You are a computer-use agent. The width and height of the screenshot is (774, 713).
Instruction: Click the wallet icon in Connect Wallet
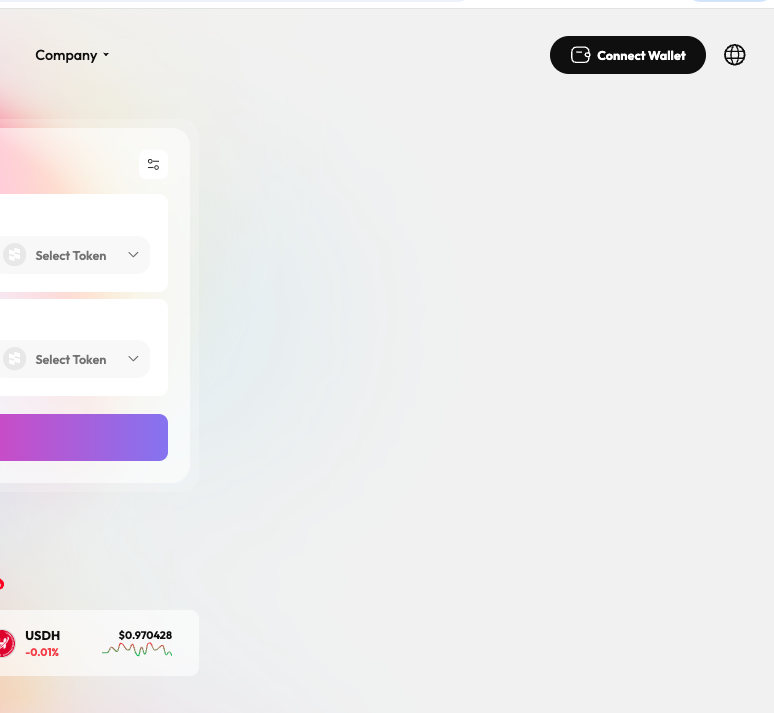(x=580, y=55)
